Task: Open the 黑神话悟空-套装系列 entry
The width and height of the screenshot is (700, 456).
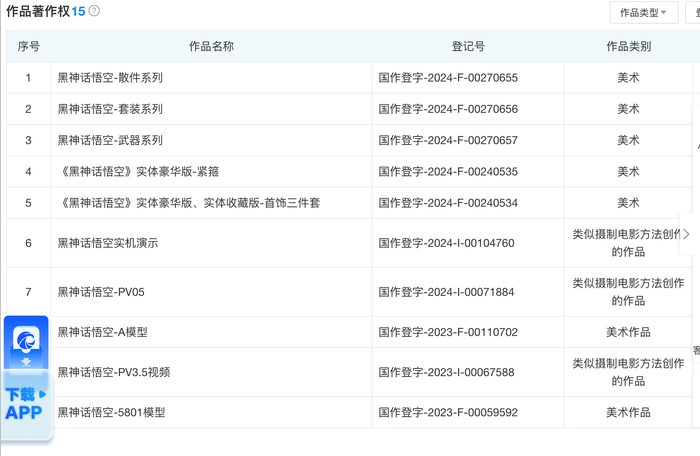Action: pos(110,109)
